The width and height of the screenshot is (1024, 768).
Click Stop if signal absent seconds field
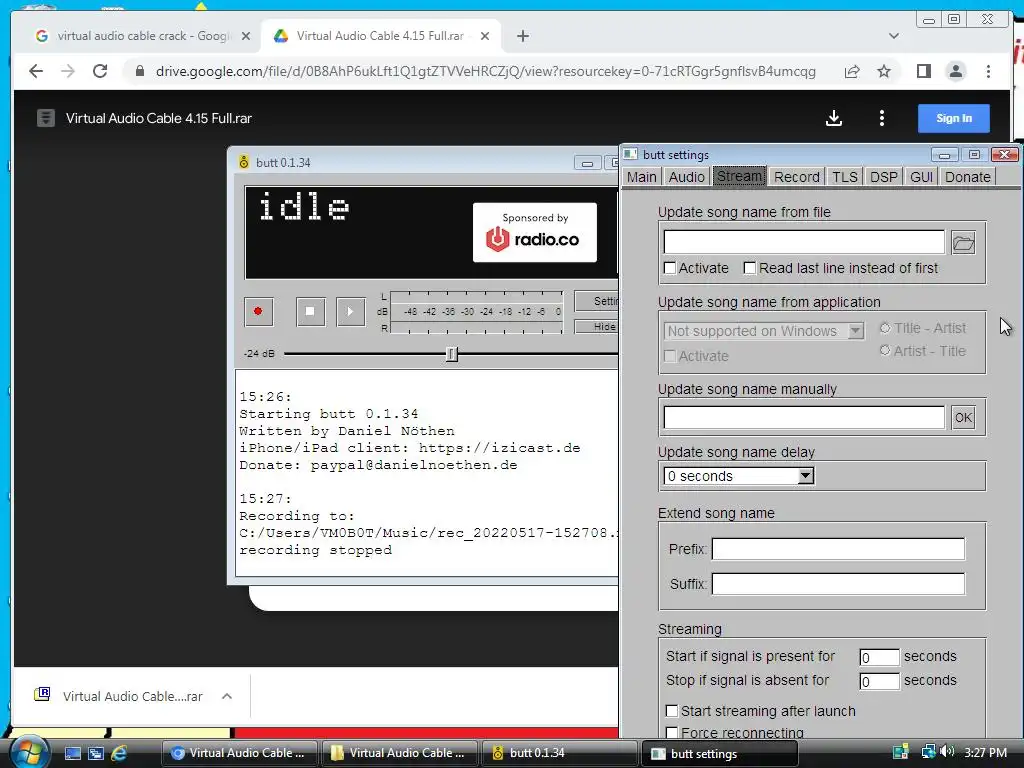(x=879, y=682)
